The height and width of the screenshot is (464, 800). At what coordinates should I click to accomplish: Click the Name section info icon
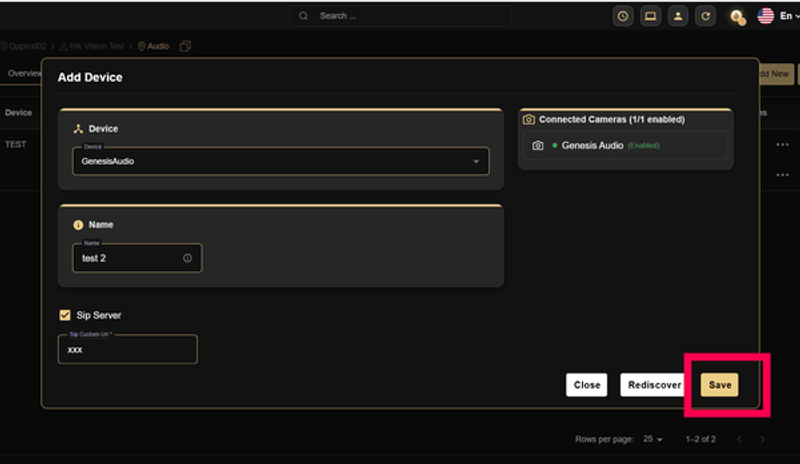[78, 225]
